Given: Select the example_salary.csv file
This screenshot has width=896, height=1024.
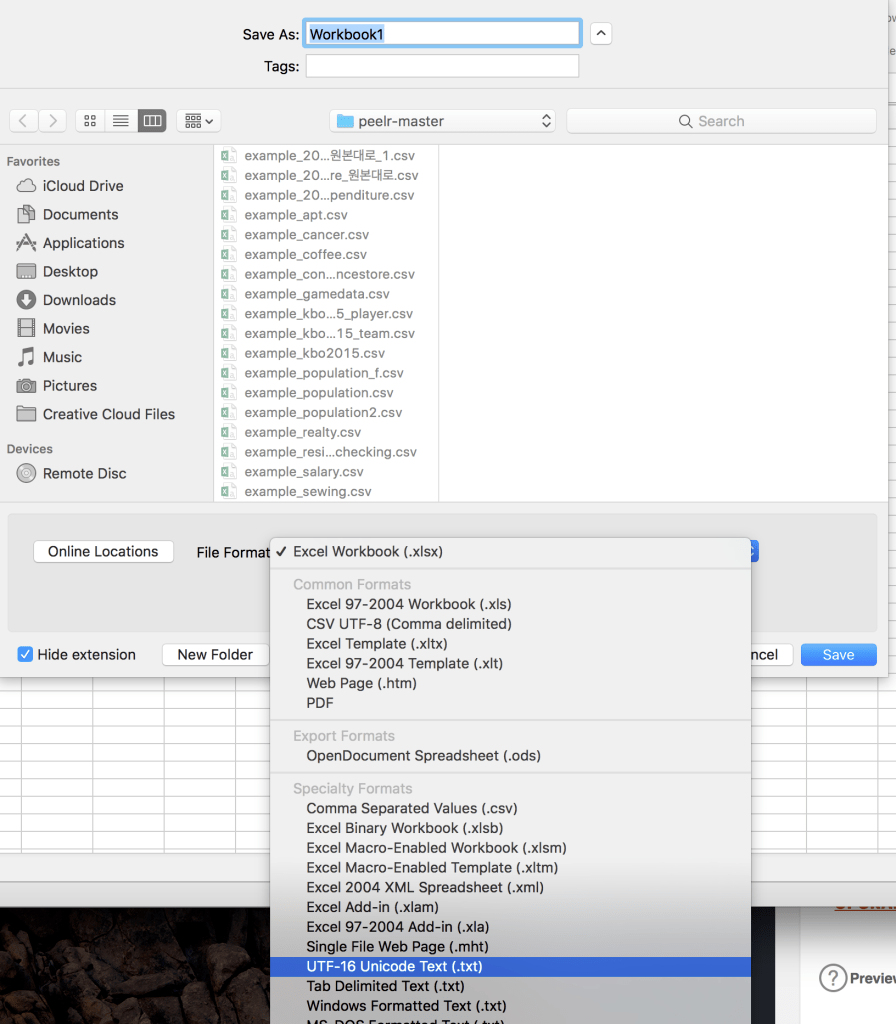Looking at the screenshot, I should pyautogui.click(x=304, y=472).
